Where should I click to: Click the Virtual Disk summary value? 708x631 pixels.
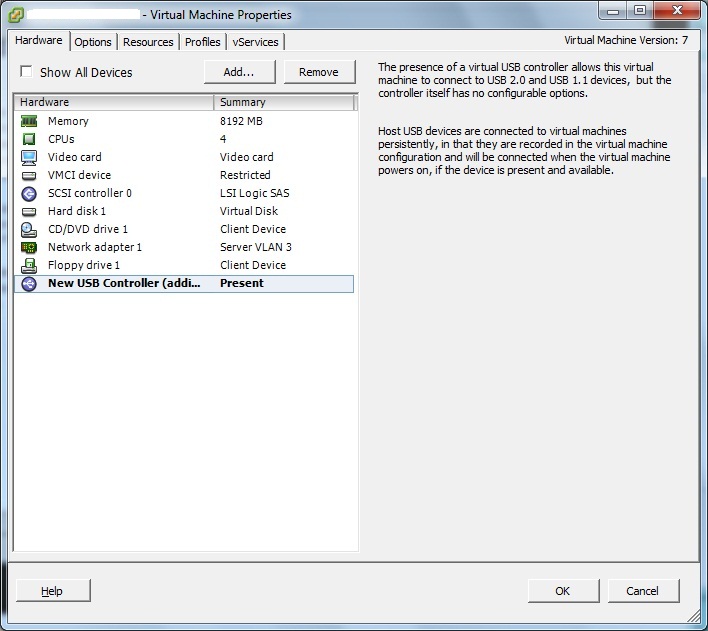[x=249, y=211]
